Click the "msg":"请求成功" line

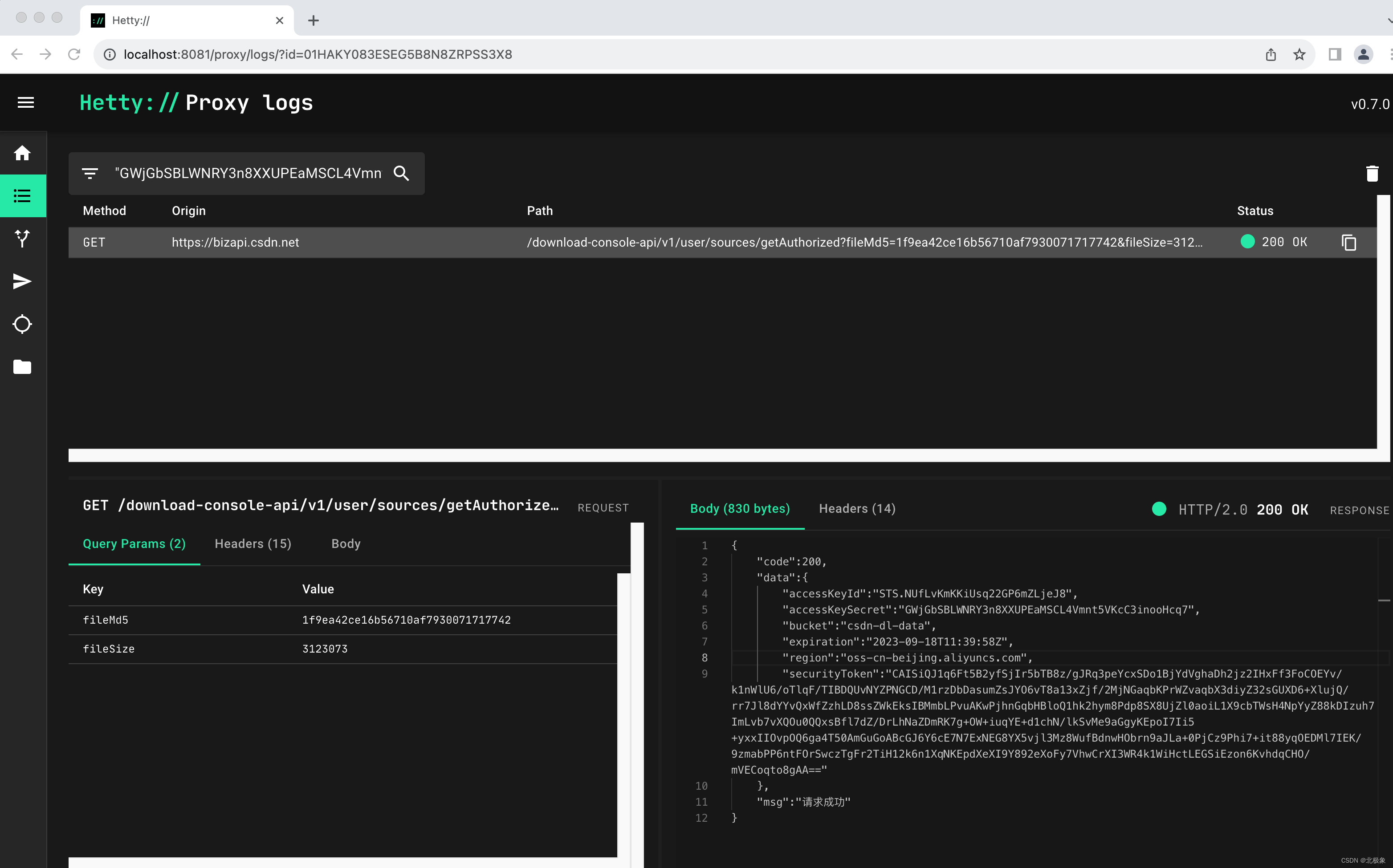tap(803, 802)
